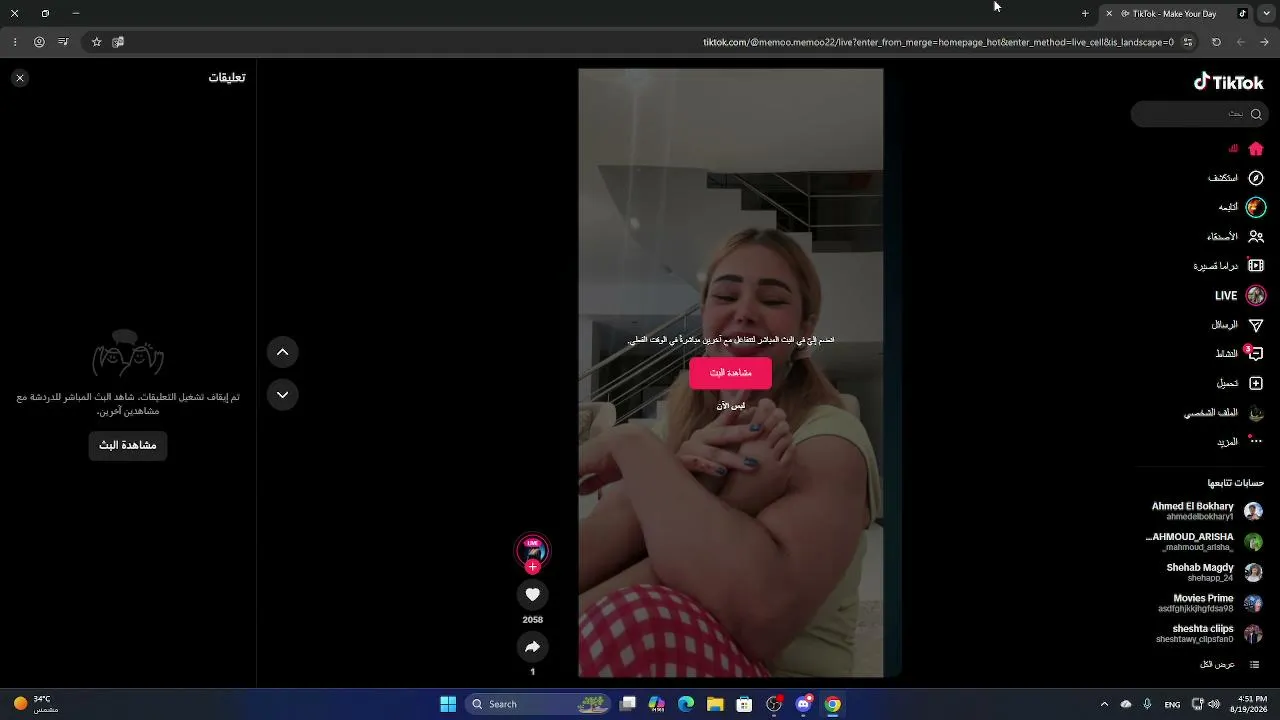Screen dimensions: 1280x720
Task: Open Shehab Magdy's account
Action: [x=1213, y=572]
